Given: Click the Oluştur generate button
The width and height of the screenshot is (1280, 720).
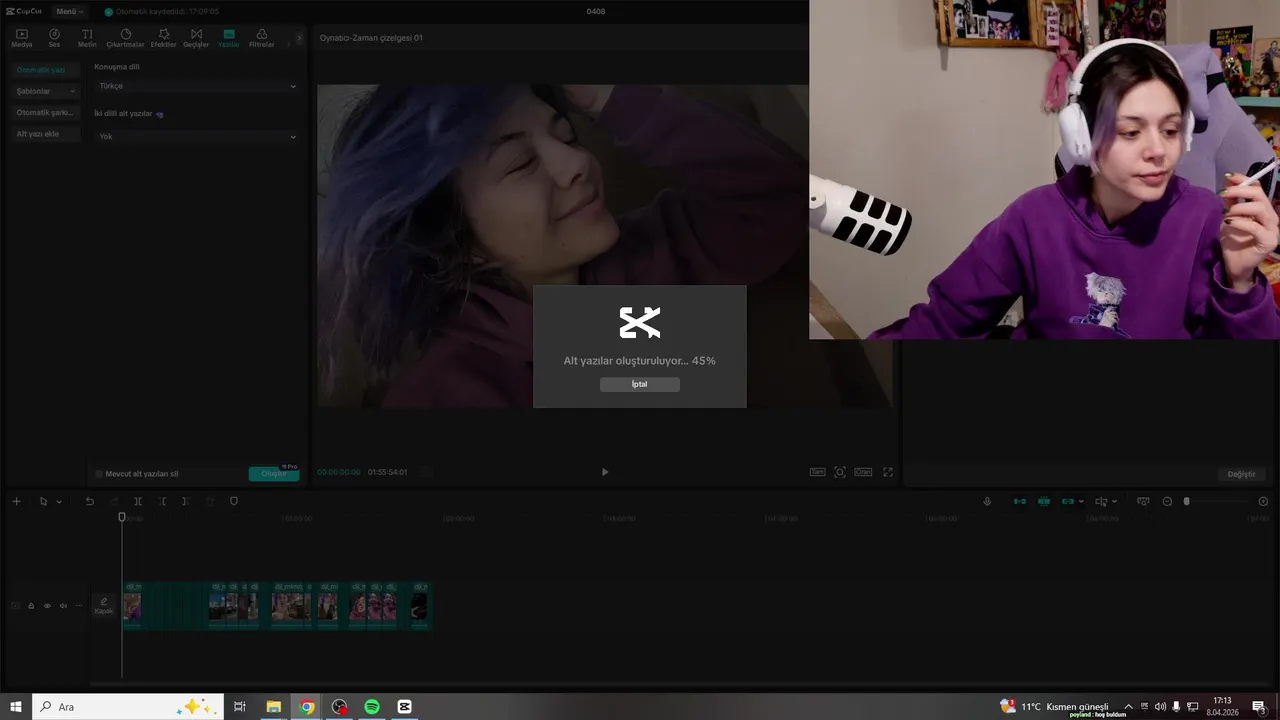Looking at the screenshot, I should click(274, 473).
